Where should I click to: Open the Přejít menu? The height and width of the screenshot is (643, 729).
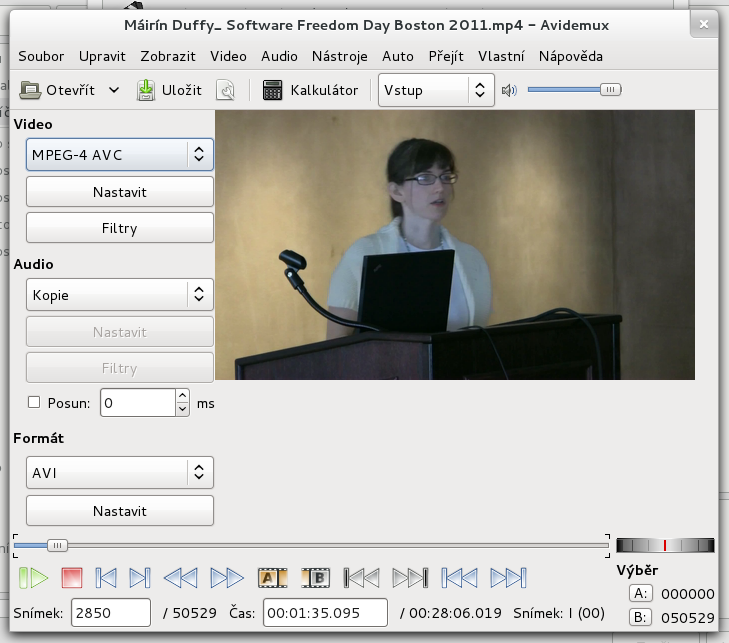point(446,56)
